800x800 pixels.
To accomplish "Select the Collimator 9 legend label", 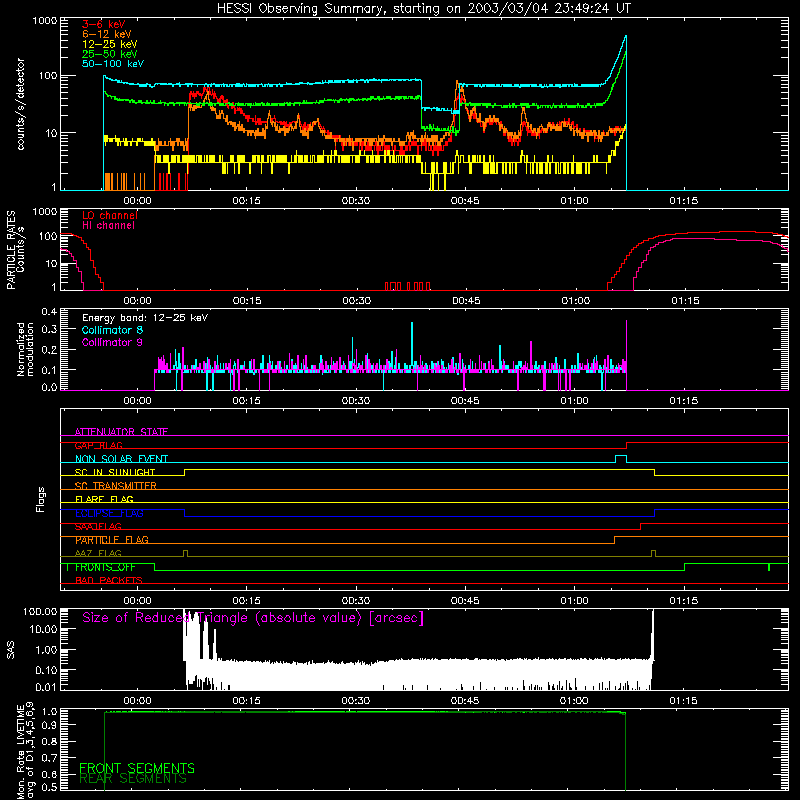I will pyautogui.click(x=112, y=342).
